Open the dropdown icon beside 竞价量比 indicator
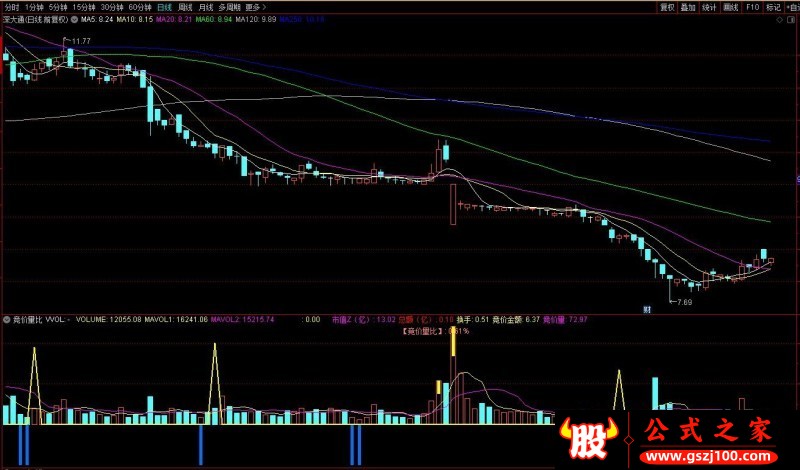The image size is (800, 470). (x=7, y=320)
